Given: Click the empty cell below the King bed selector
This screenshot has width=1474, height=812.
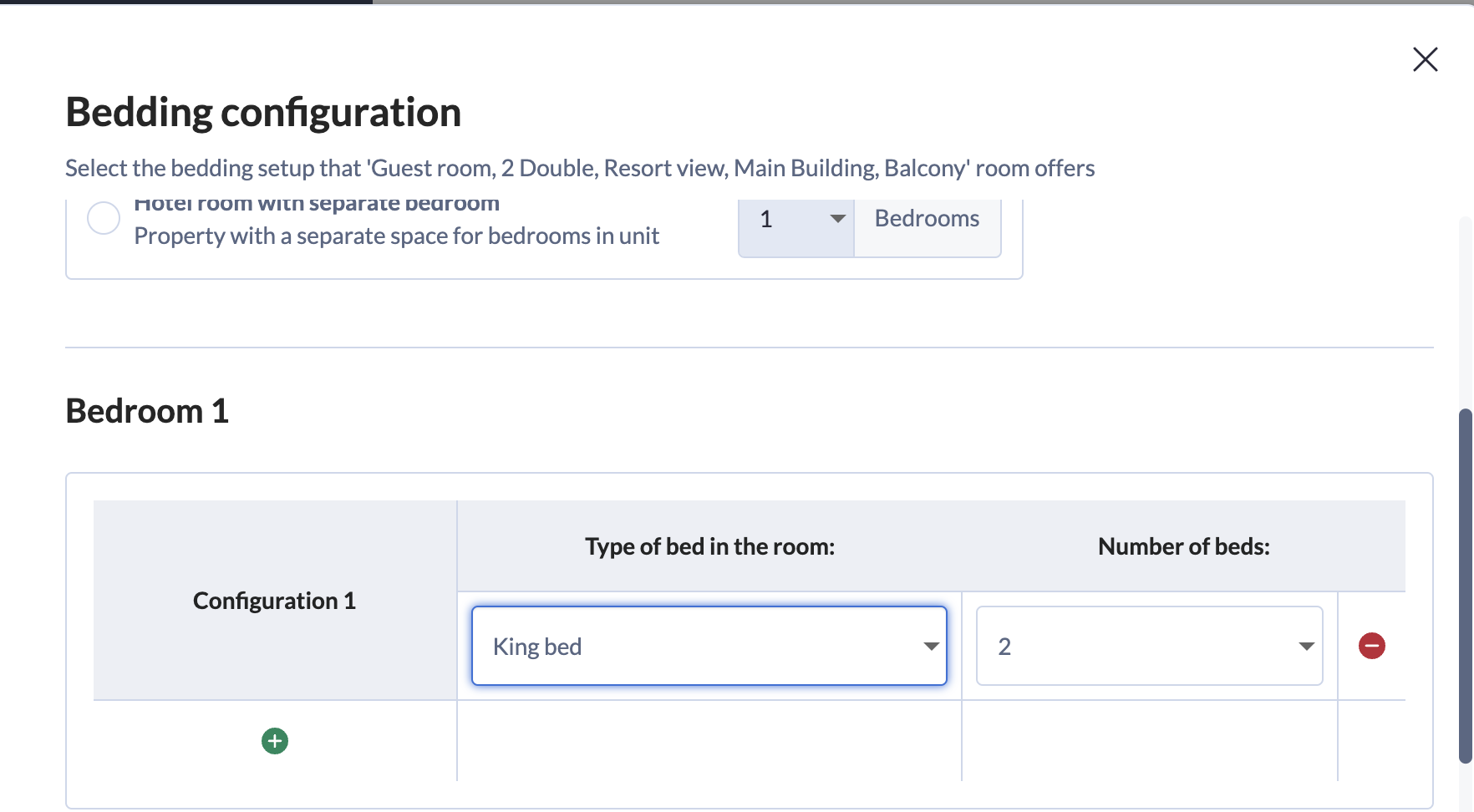Looking at the screenshot, I should pyautogui.click(x=709, y=741).
